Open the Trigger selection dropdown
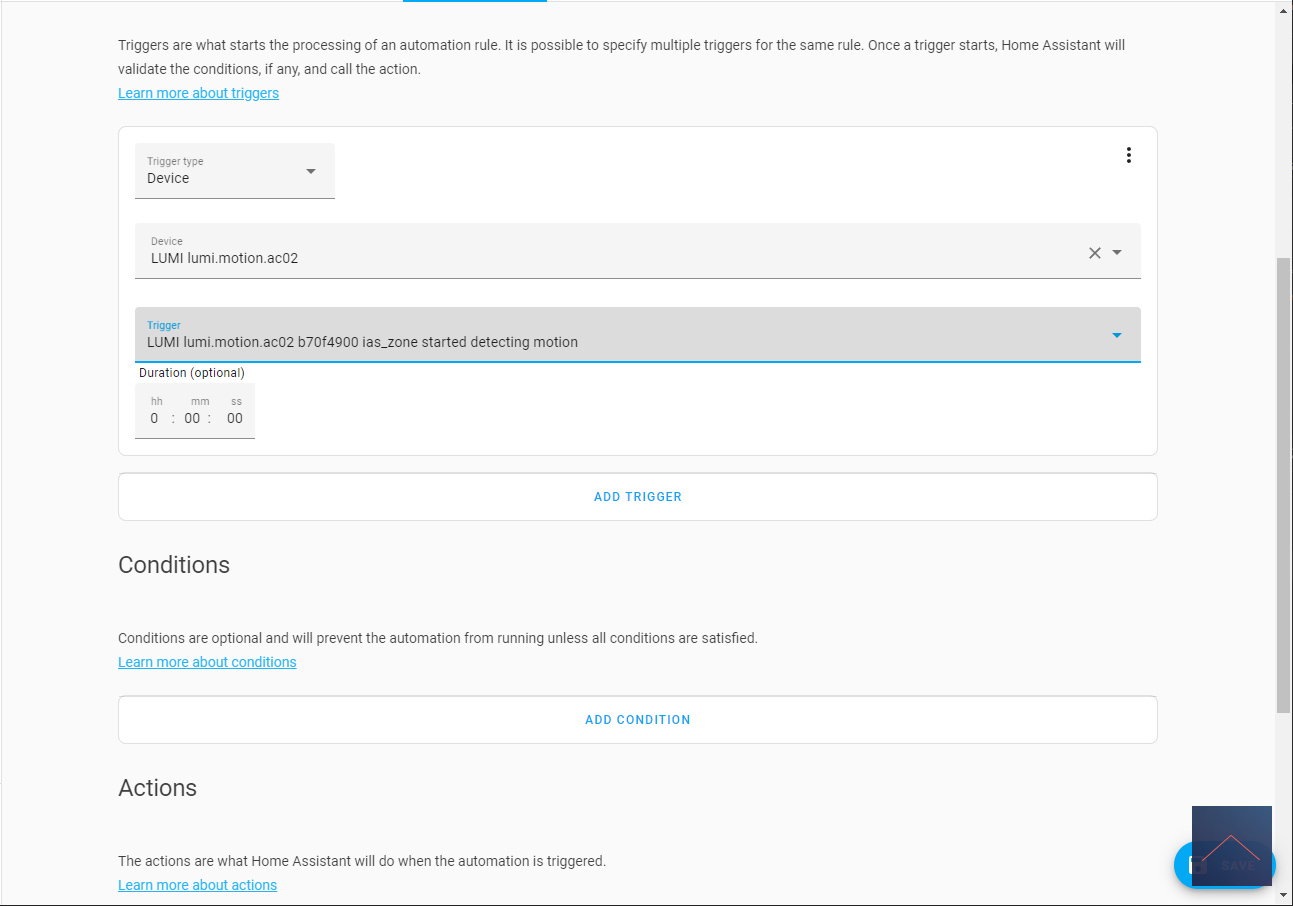This screenshot has width=1293, height=906. pyautogui.click(x=638, y=335)
